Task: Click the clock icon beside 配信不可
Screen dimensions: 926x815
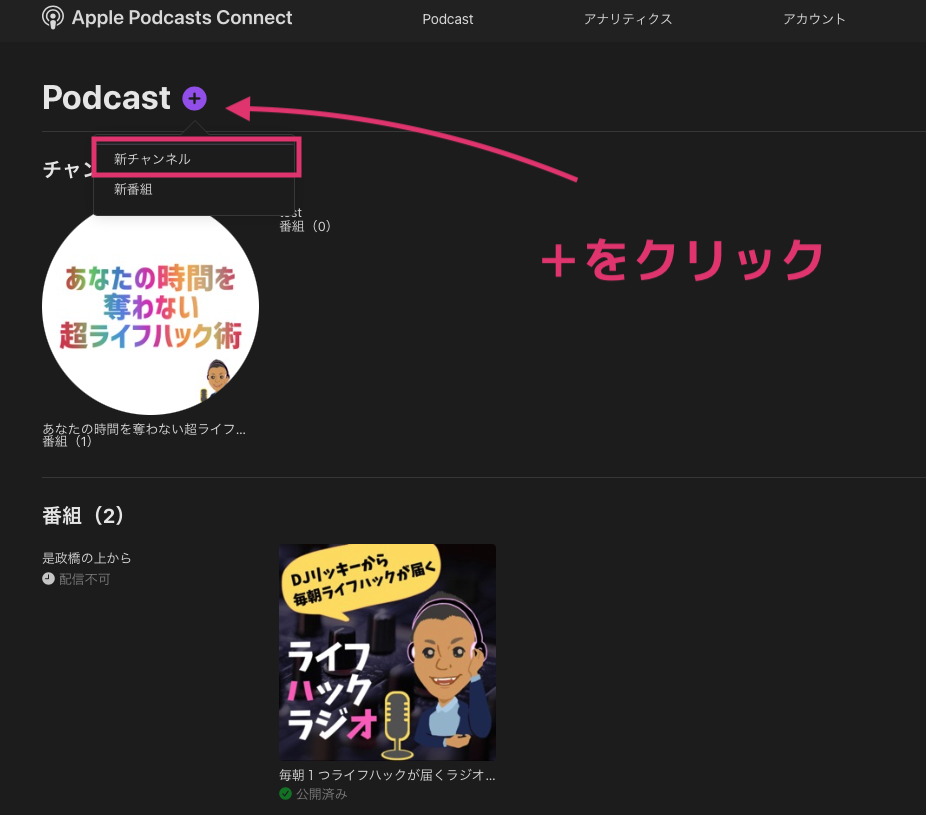Action: coord(48,579)
